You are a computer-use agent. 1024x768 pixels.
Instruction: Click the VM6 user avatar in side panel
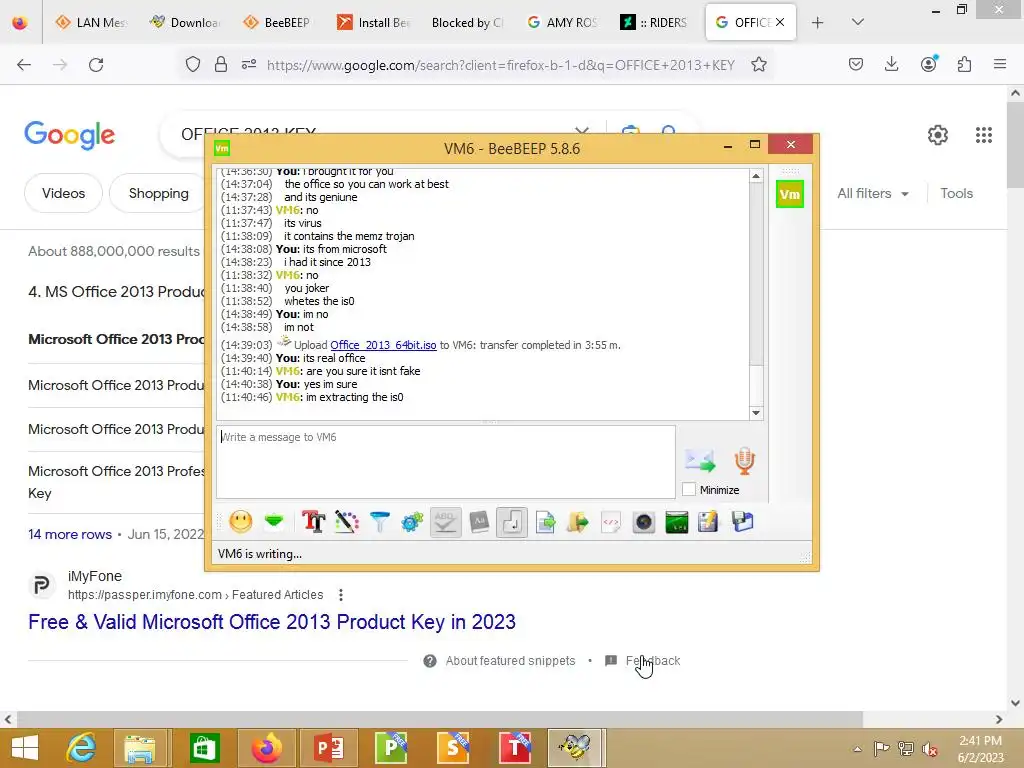(x=790, y=194)
